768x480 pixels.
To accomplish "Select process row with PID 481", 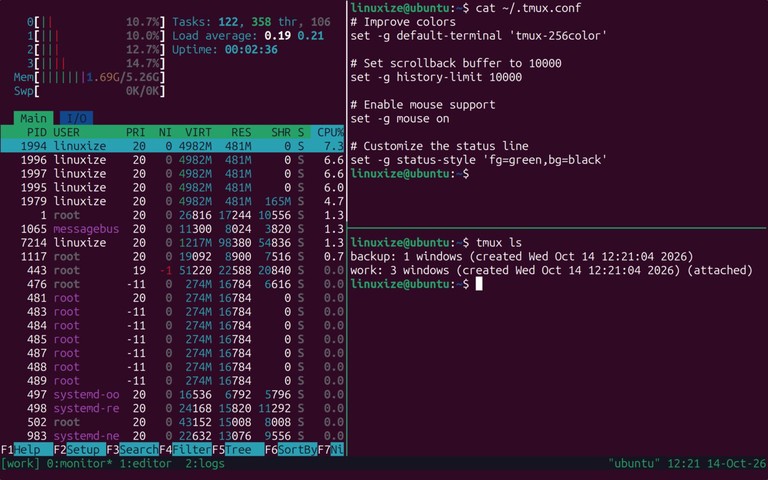I will coord(172,298).
